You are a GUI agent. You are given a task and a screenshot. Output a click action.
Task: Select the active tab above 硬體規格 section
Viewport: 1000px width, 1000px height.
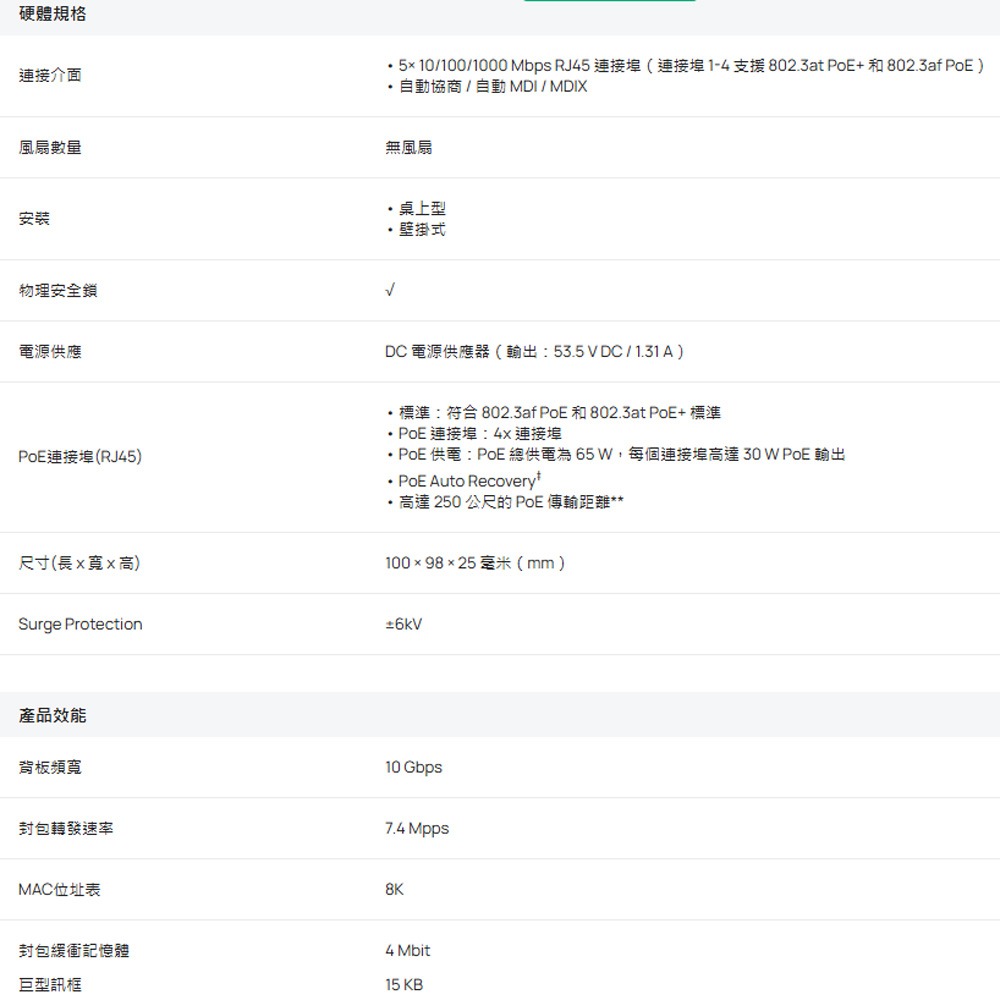tap(609, 3)
